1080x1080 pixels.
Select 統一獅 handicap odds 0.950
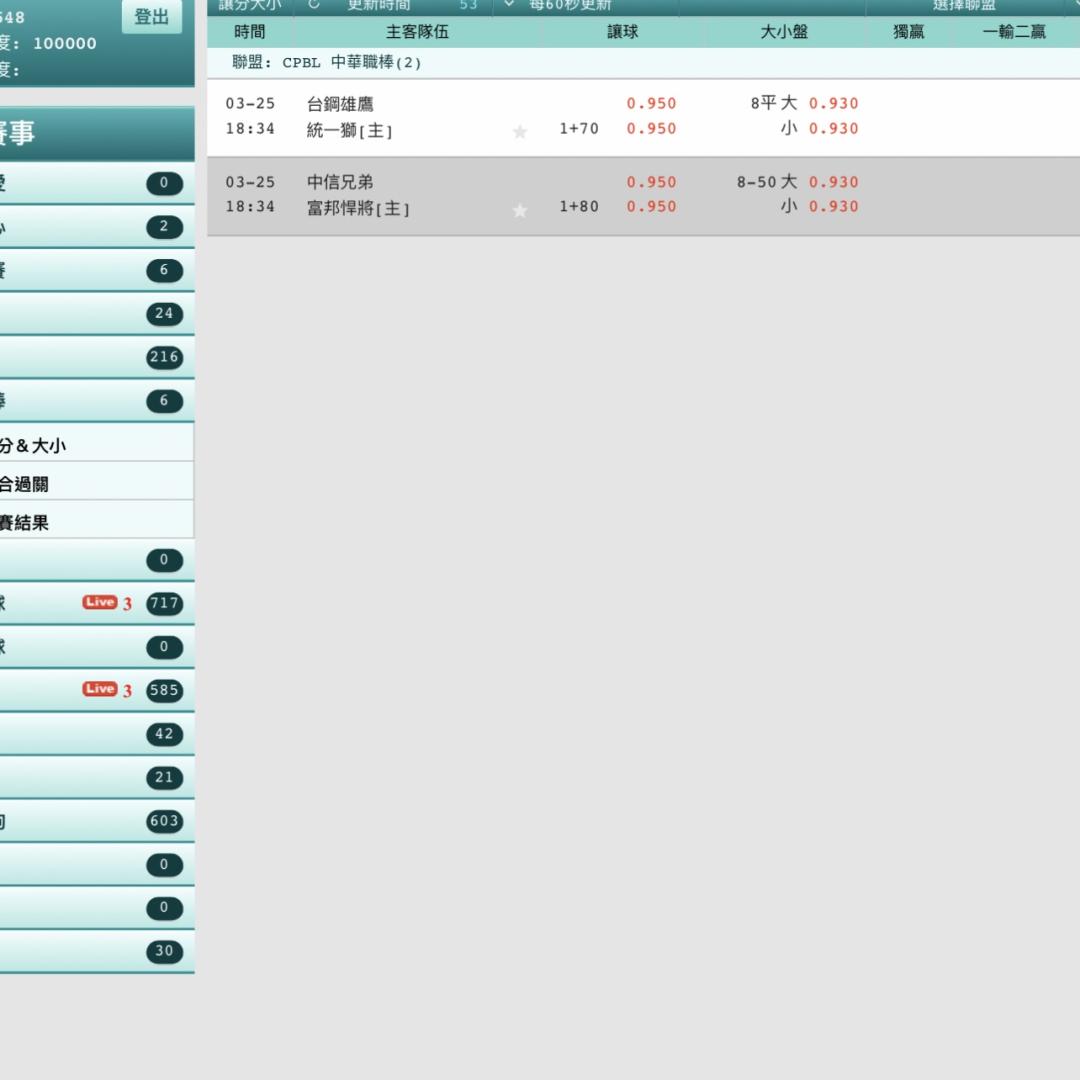[x=651, y=129]
